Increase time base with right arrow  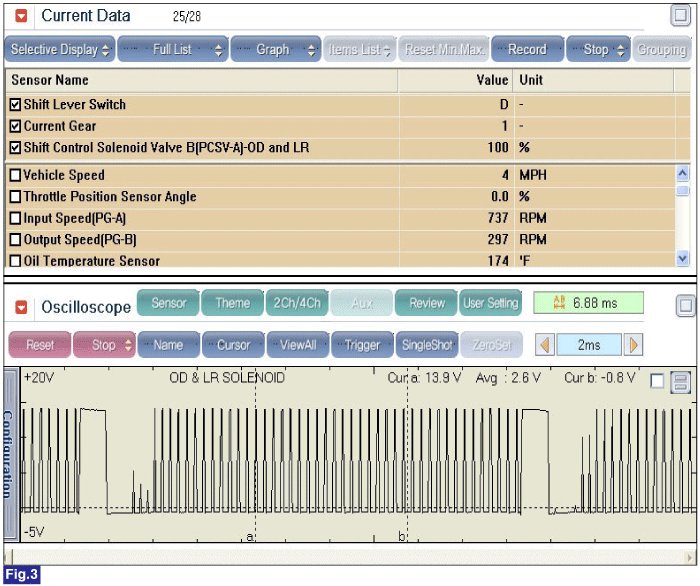click(x=633, y=345)
